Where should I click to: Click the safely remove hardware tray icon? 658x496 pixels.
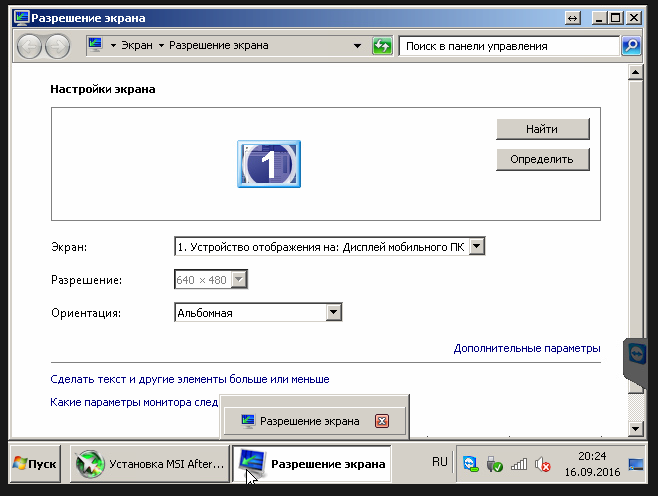click(494, 464)
